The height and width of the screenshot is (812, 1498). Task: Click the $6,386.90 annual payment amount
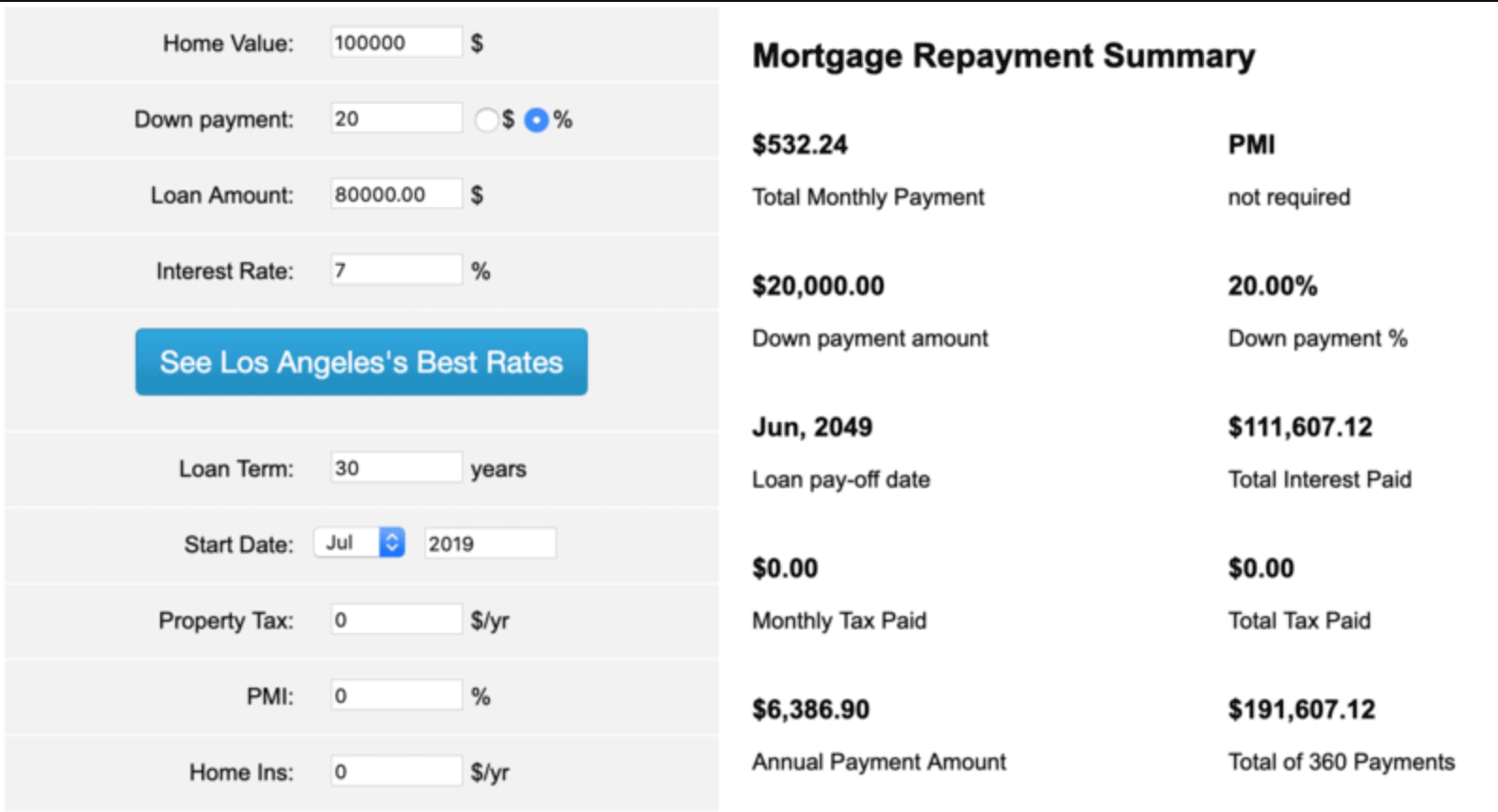pos(810,710)
